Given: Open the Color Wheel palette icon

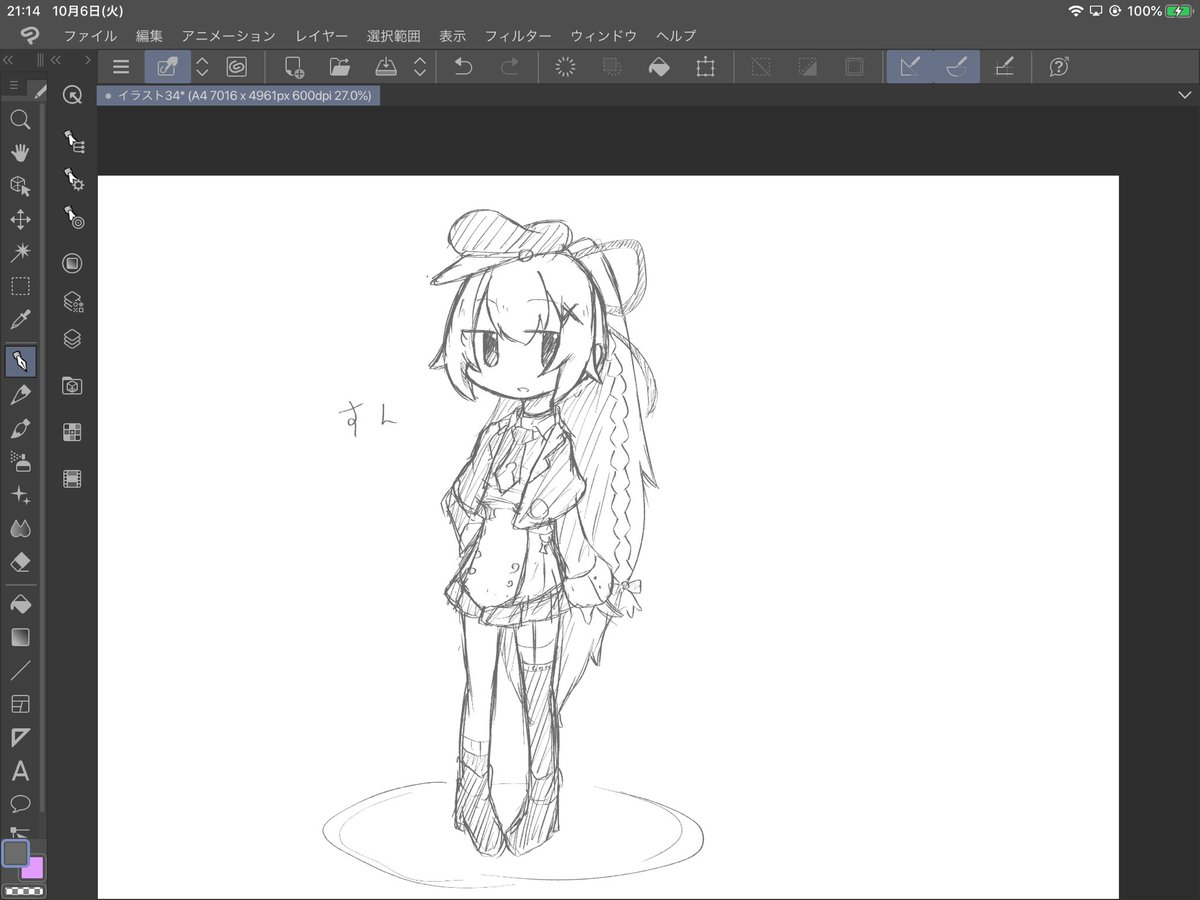Looking at the screenshot, I should 72,263.
